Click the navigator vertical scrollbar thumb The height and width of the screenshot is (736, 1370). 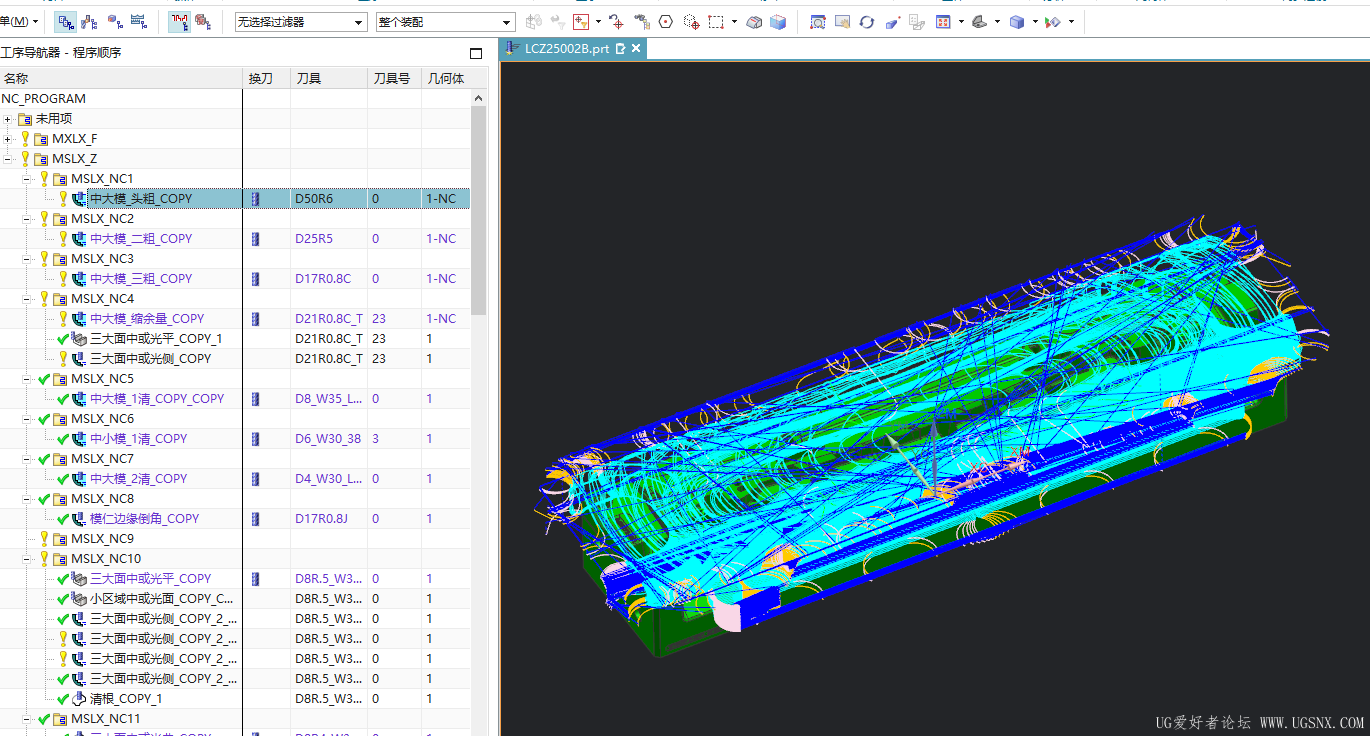478,210
